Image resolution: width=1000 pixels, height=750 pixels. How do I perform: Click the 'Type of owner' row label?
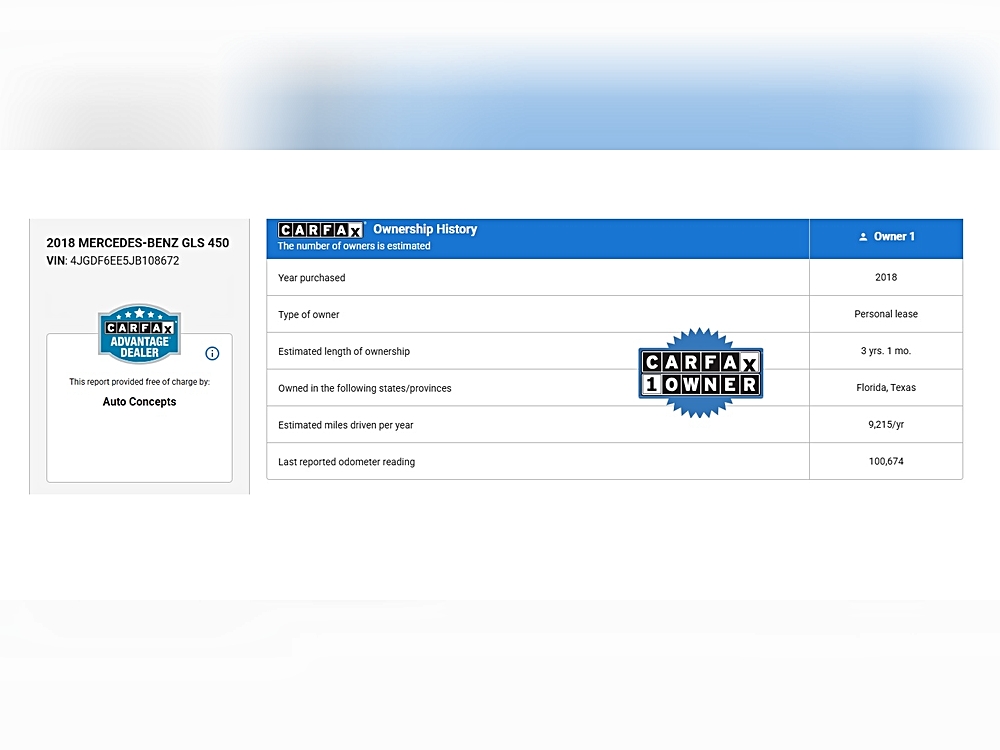tap(309, 315)
